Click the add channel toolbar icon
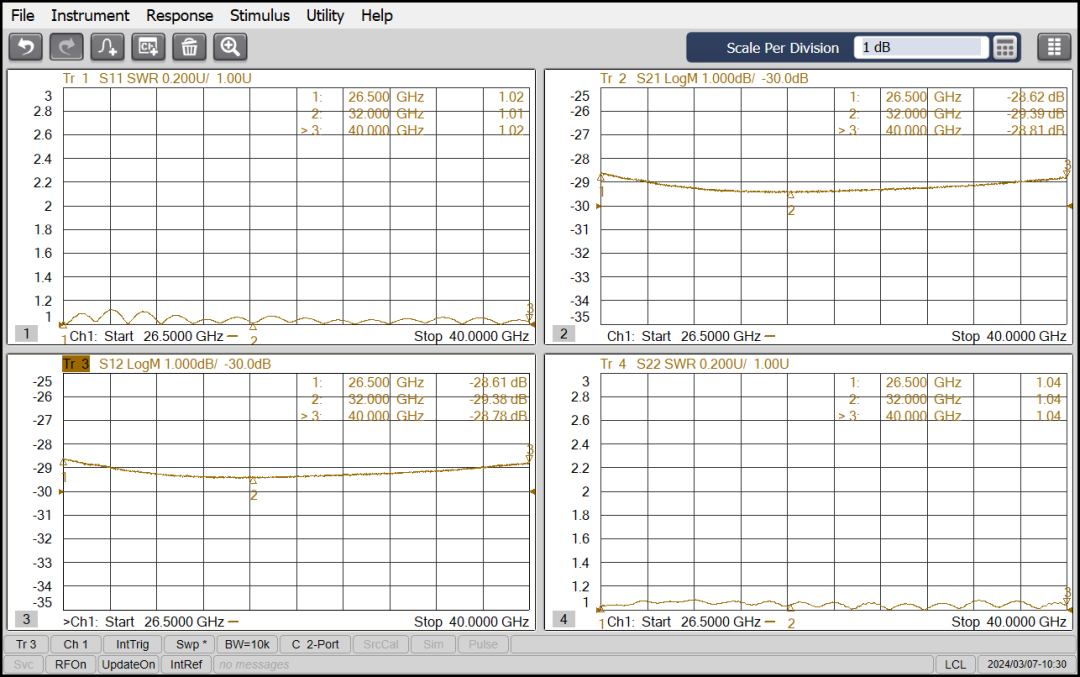 [148, 48]
